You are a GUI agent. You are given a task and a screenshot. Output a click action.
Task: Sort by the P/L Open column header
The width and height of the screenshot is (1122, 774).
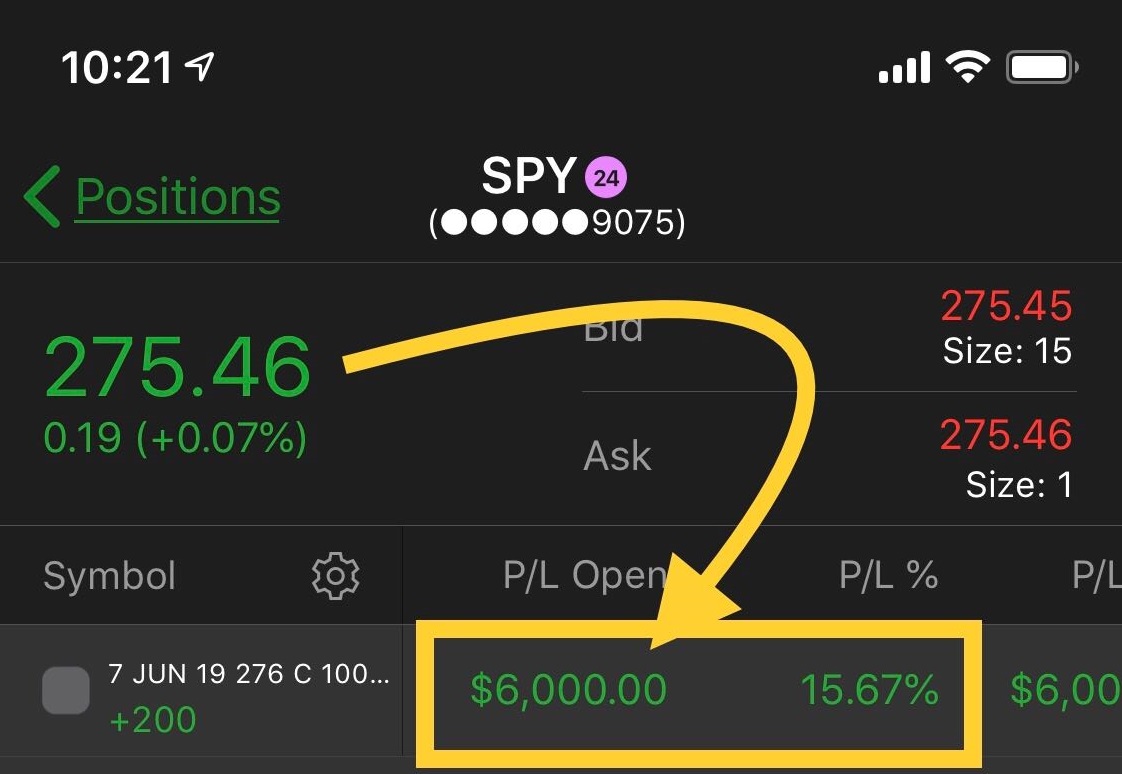coord(585,575)
